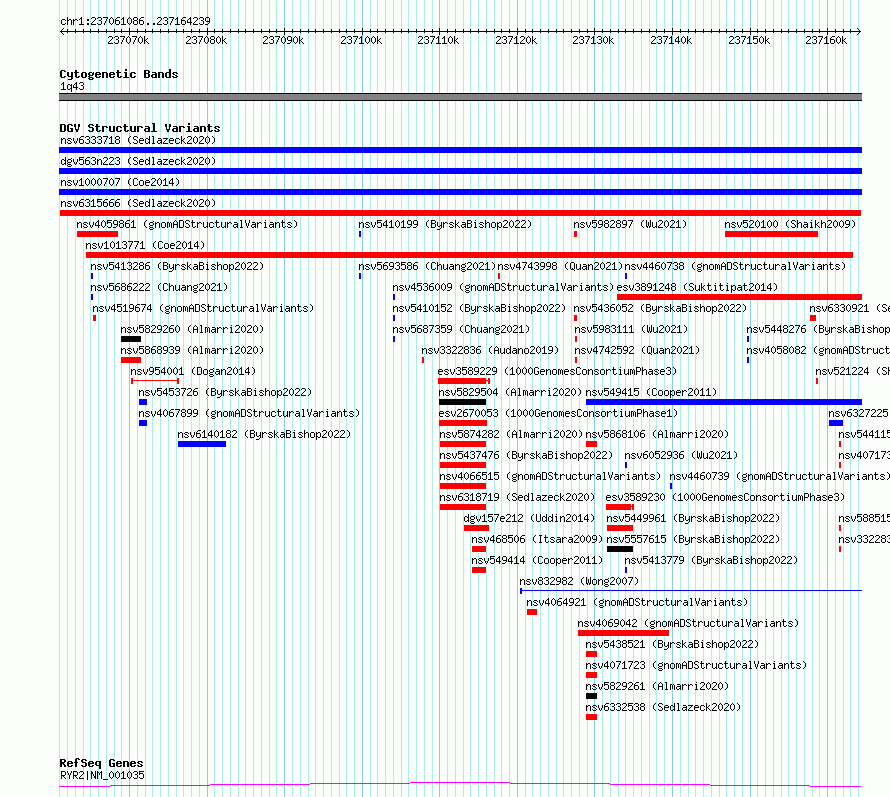Click the nsv549414 (Cooper2011) label

click(x=537, y=560)
